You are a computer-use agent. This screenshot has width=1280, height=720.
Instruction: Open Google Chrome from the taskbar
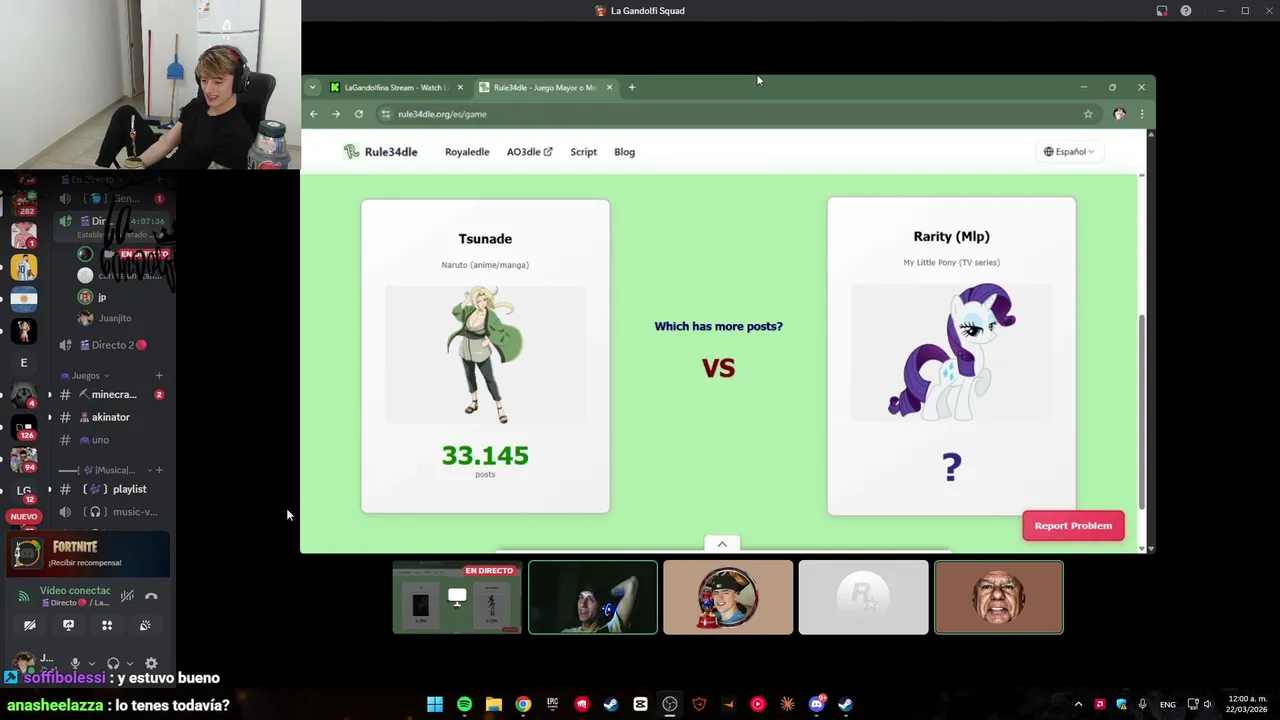(523, 704)
